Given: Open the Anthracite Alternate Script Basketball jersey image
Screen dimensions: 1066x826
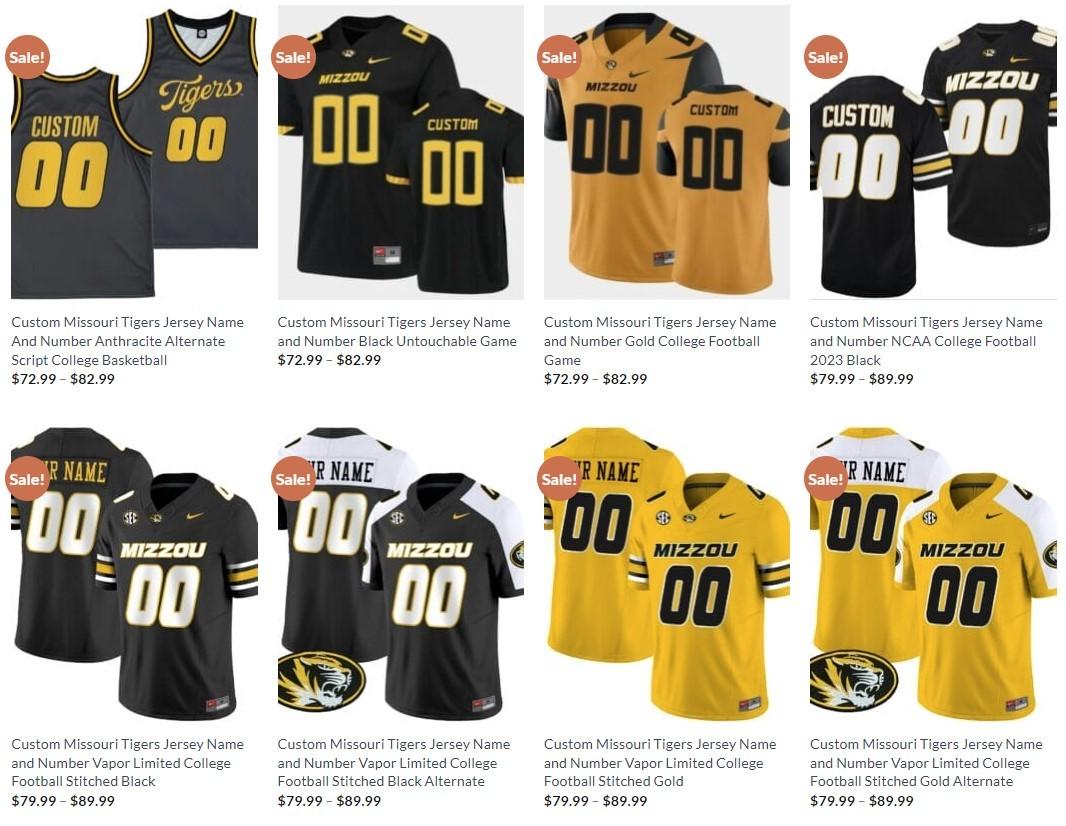Looking at the screenshot, I should 134,152.
